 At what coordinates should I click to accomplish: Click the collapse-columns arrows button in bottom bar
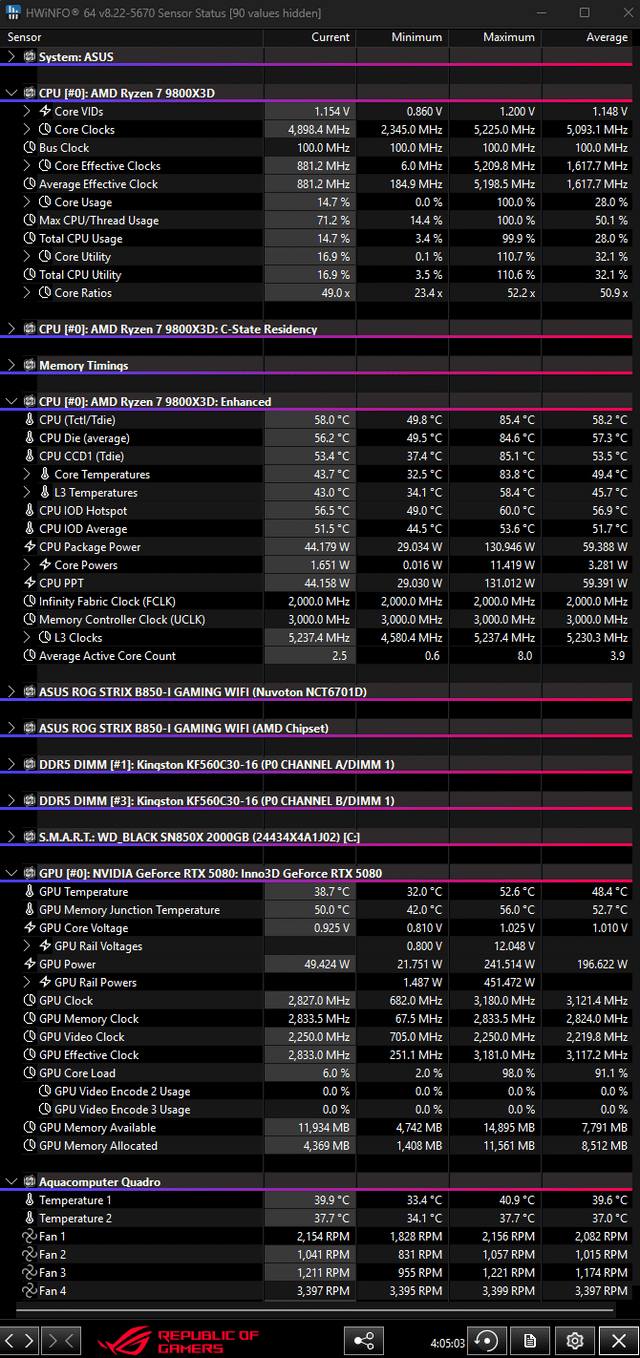pyautogui.click(x=61, y=1340)
